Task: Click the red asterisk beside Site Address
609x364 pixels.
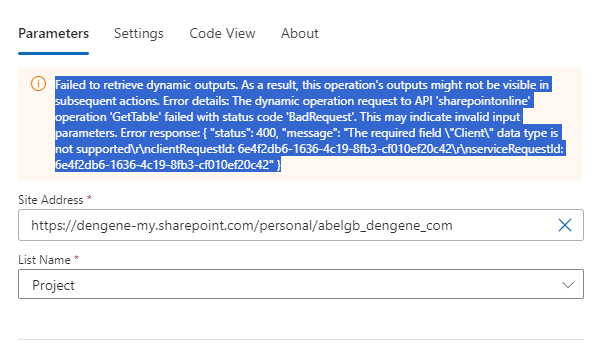Action: pos(89,198)
